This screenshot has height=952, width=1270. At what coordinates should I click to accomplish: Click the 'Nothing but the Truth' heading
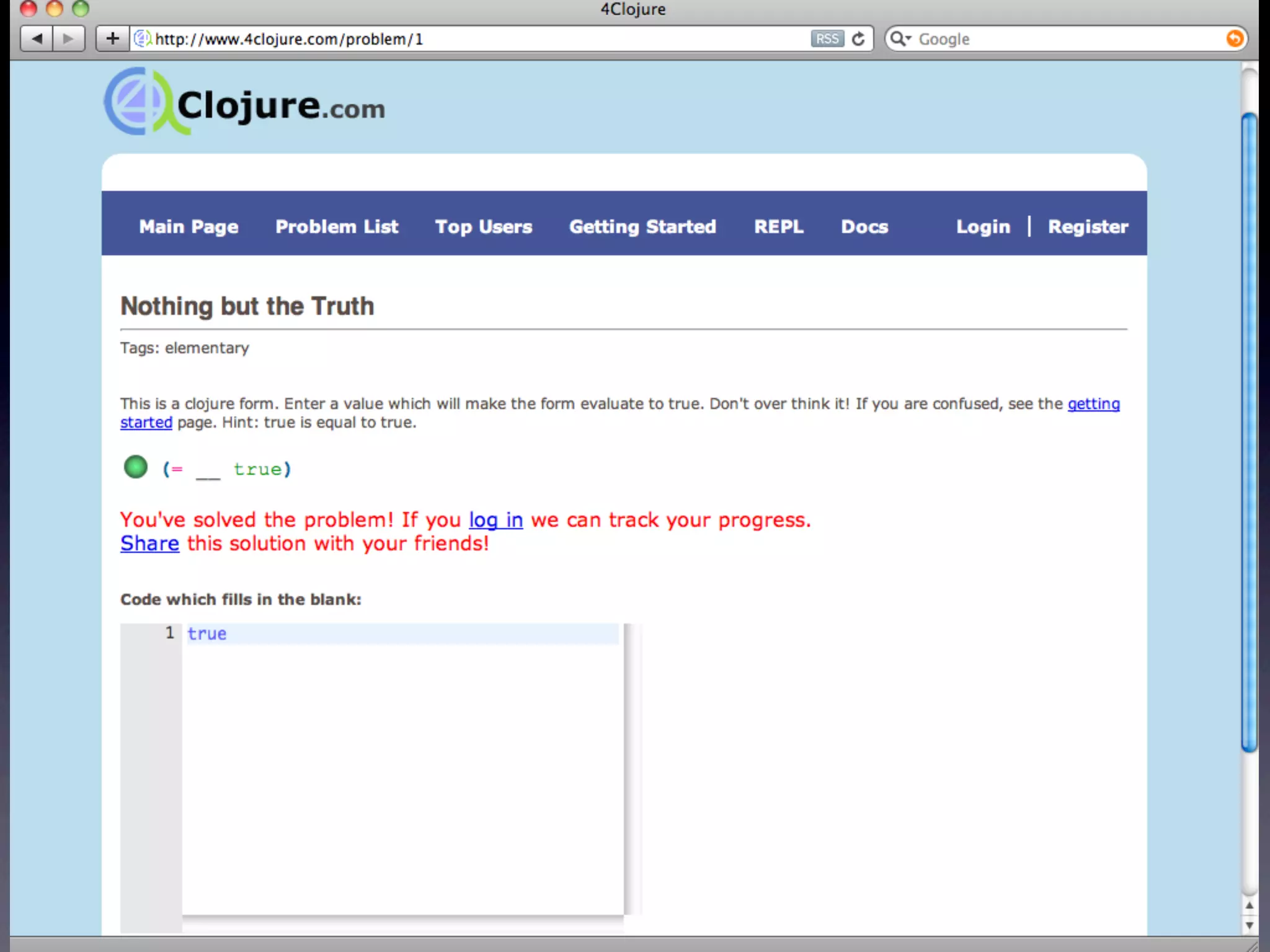[247, 306]
